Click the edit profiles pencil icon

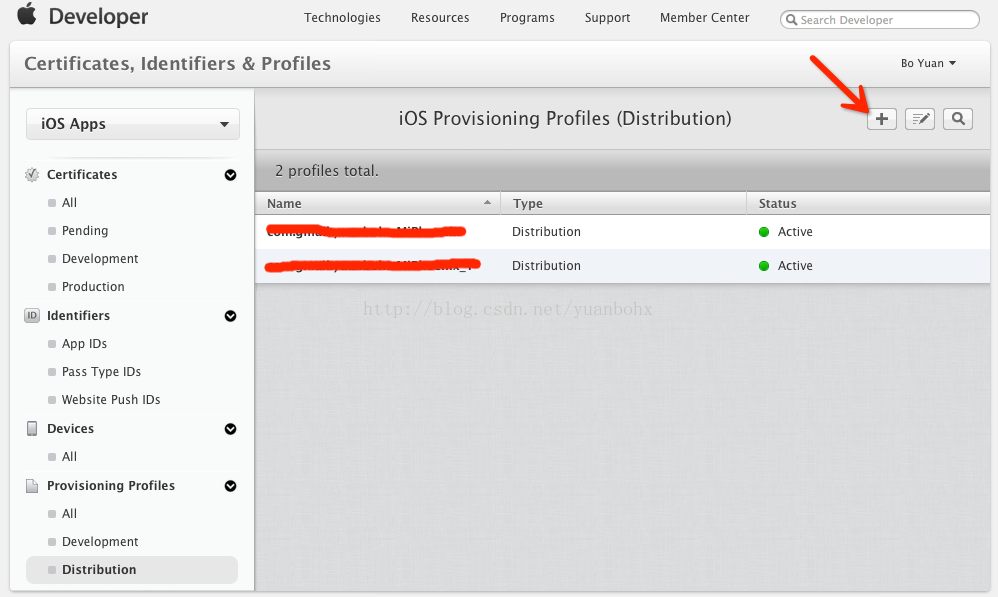pyautogui.click(x=919, y=119)
